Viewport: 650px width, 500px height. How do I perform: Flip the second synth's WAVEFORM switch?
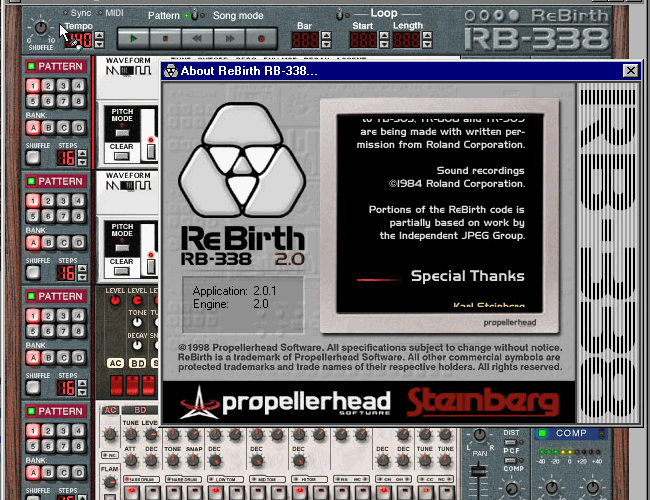point(128,186)
